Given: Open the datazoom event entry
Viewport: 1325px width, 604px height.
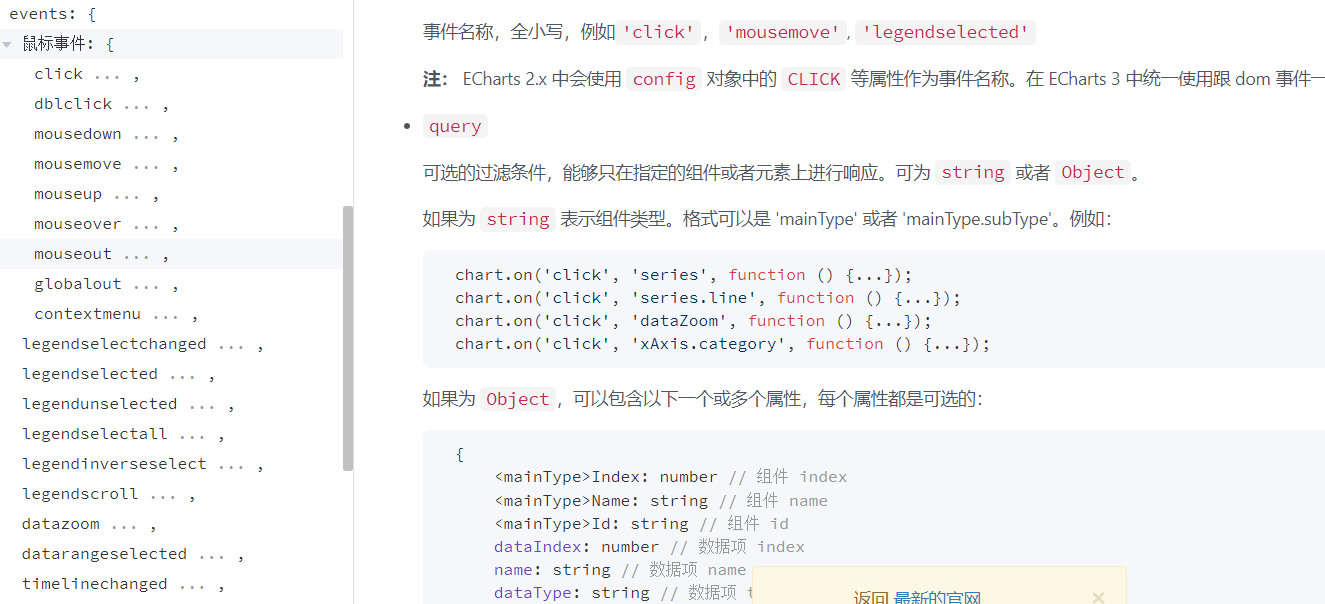Looking at the screenshot, I should (61, 524).
